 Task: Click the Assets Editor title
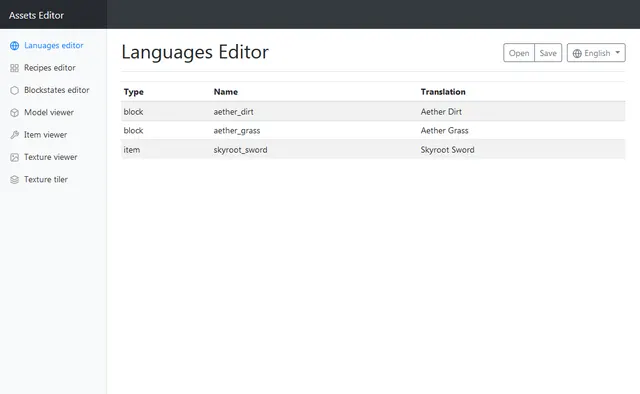(x=36, y=15)
